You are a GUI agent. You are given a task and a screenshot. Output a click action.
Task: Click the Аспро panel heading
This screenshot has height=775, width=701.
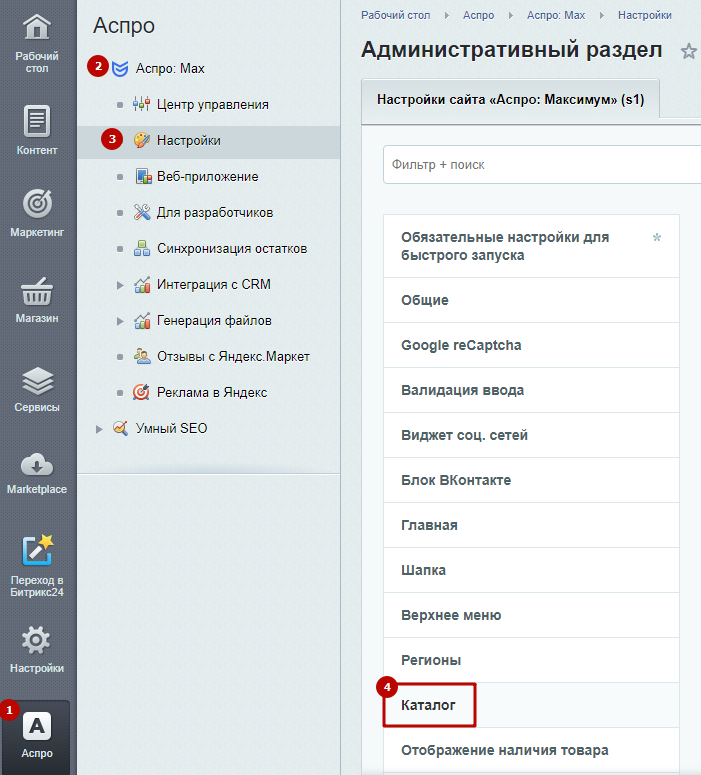click(124, 25)
